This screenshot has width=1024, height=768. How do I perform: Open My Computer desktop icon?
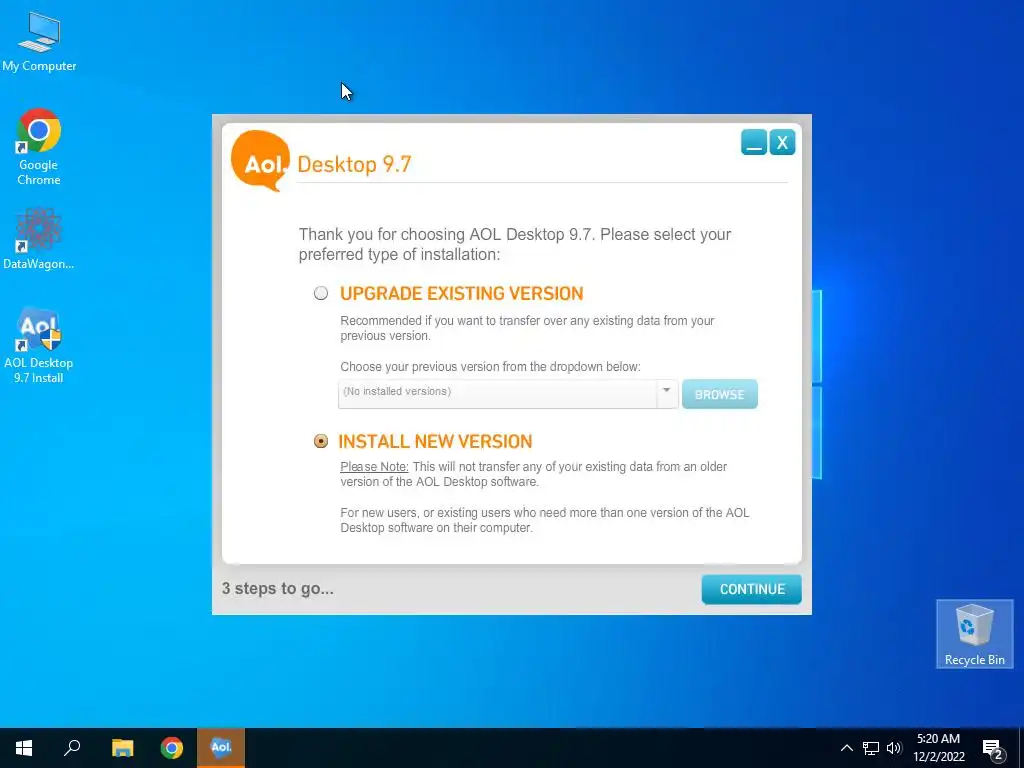[x=39, y=42]
